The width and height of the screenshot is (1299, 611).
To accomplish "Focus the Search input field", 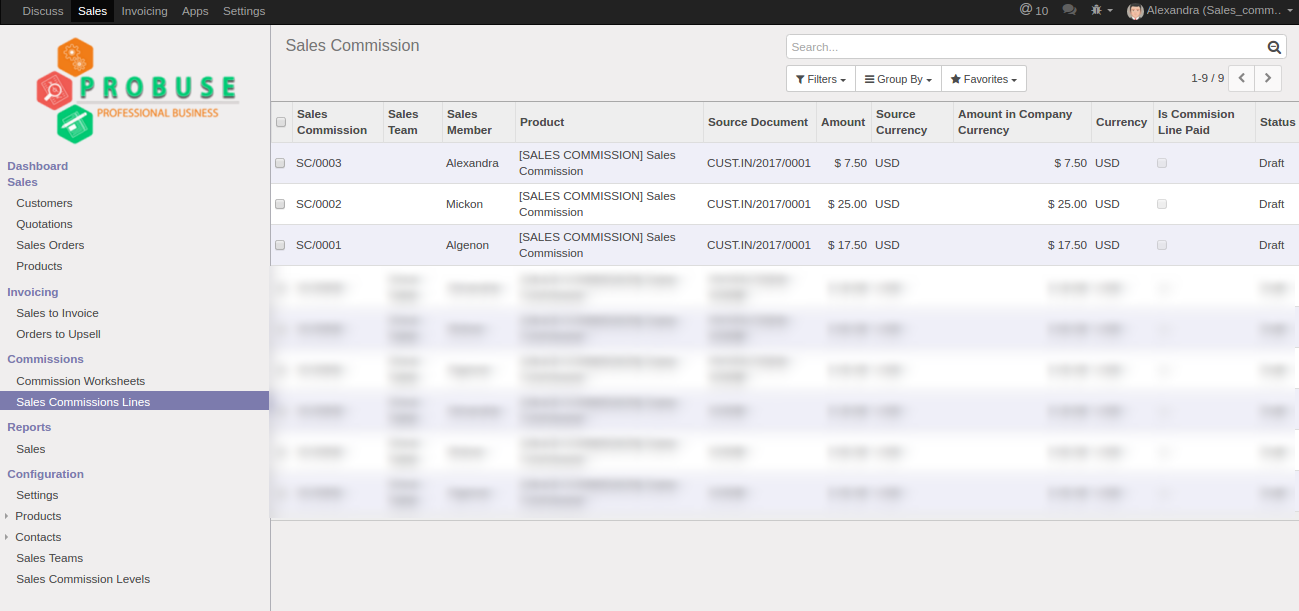I will point(1025,47).
